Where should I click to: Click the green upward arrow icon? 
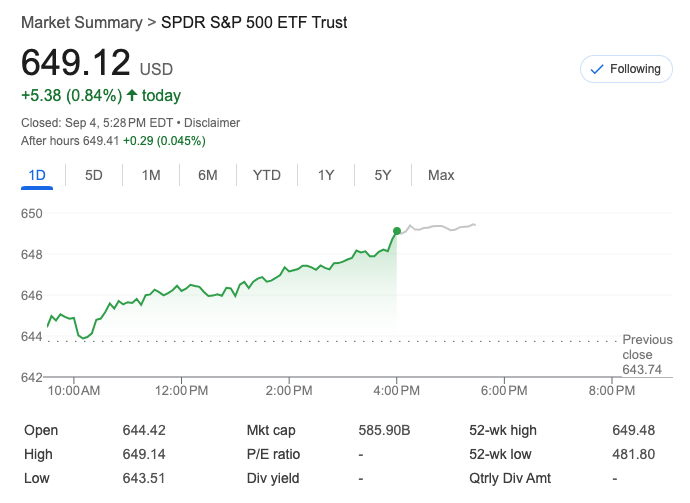tap(131, 96)
